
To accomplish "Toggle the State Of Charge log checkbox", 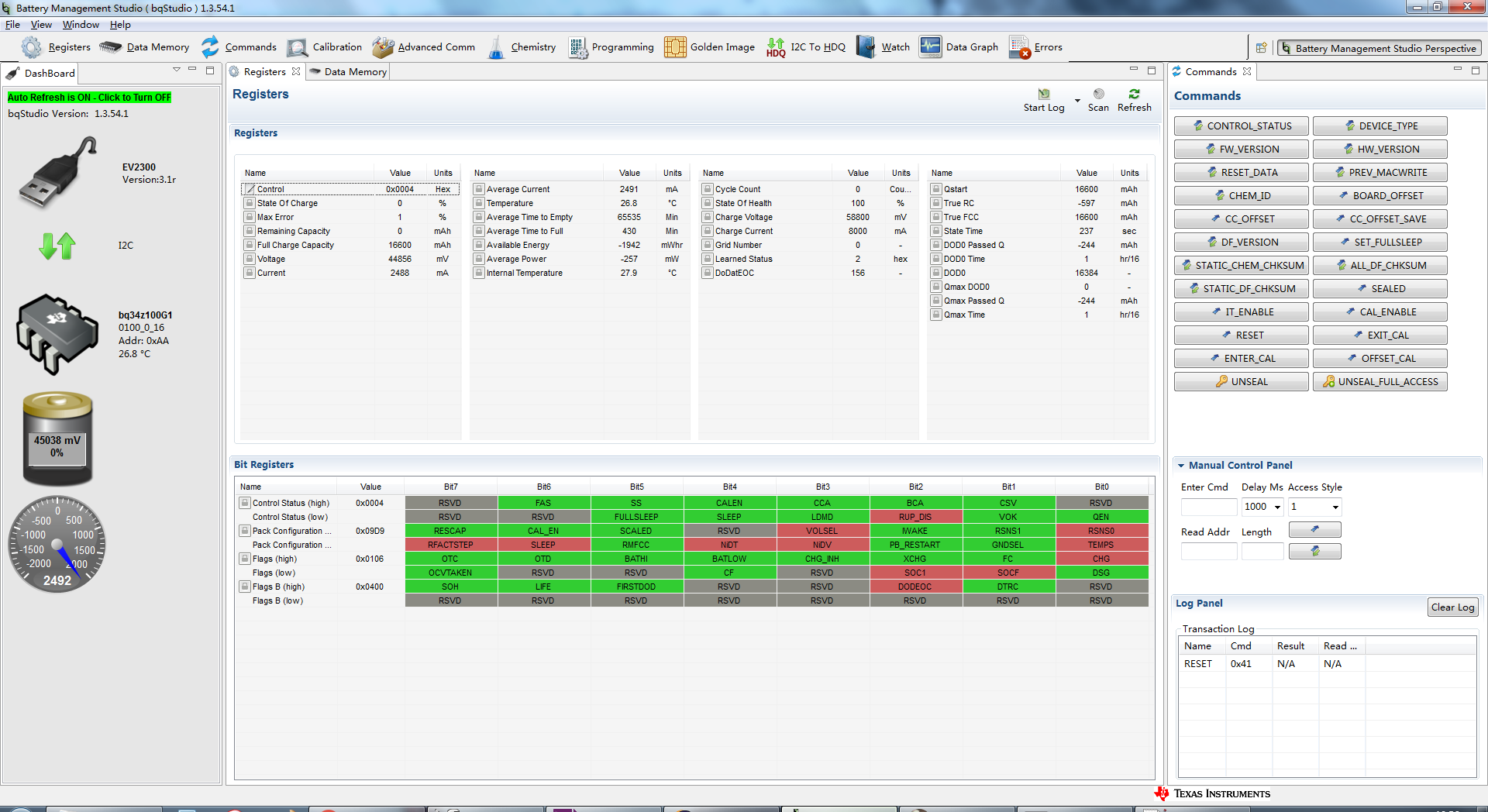I will [x=250, y=203].
